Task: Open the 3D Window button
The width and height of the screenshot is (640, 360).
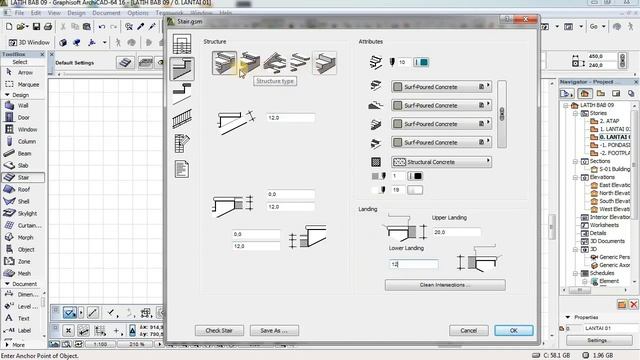Action: click(x=29, y=42)
